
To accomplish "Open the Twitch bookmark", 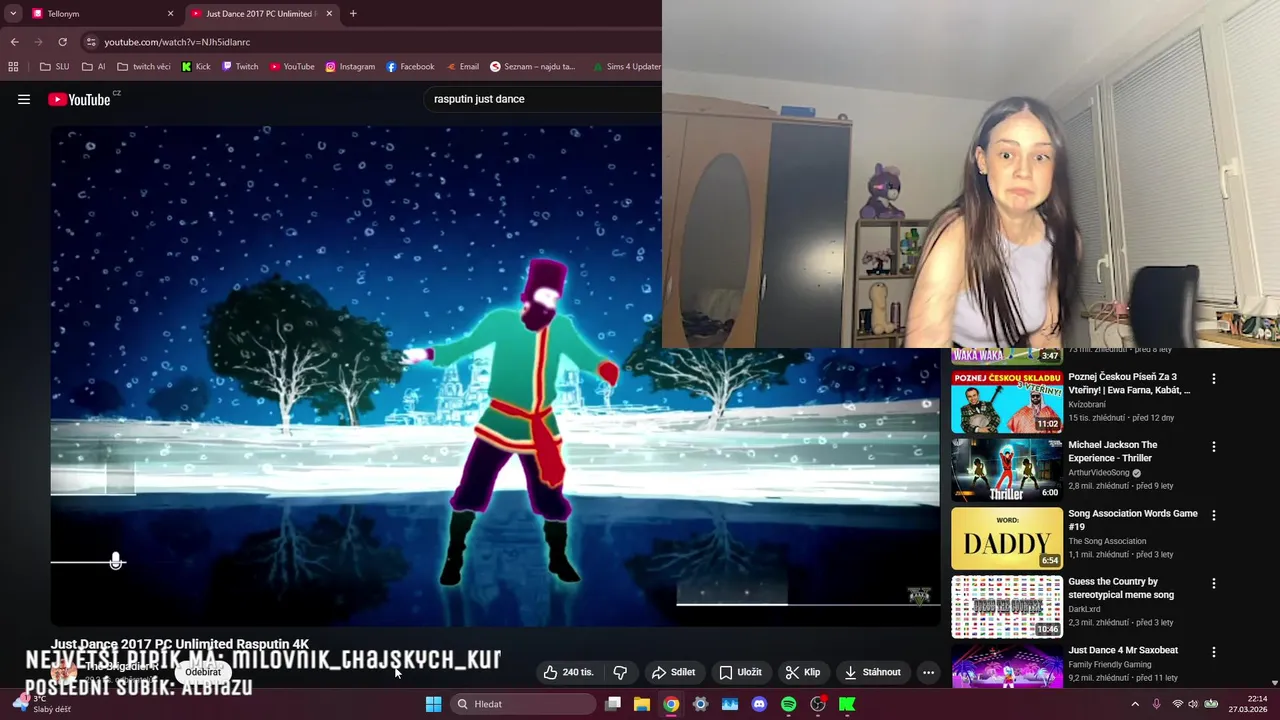I will (x=240, y=67).
